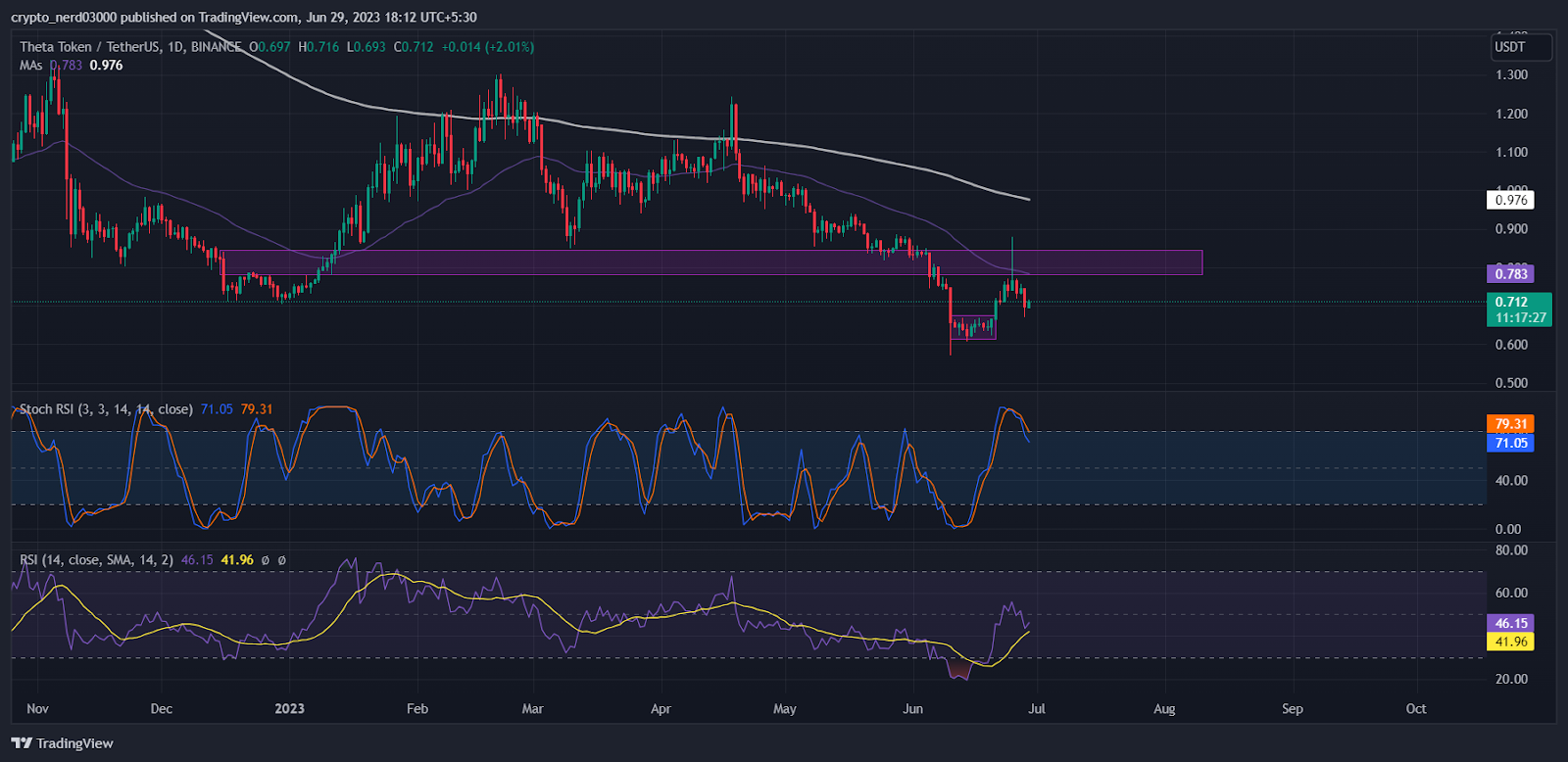Click the TradingView logo icon
1568x762 pixels.
point(22,743)
